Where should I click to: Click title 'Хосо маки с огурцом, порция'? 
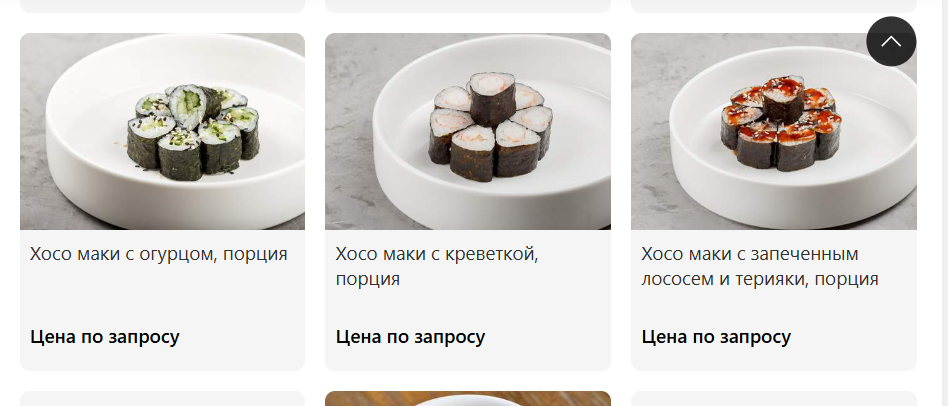tap(159, 254)
